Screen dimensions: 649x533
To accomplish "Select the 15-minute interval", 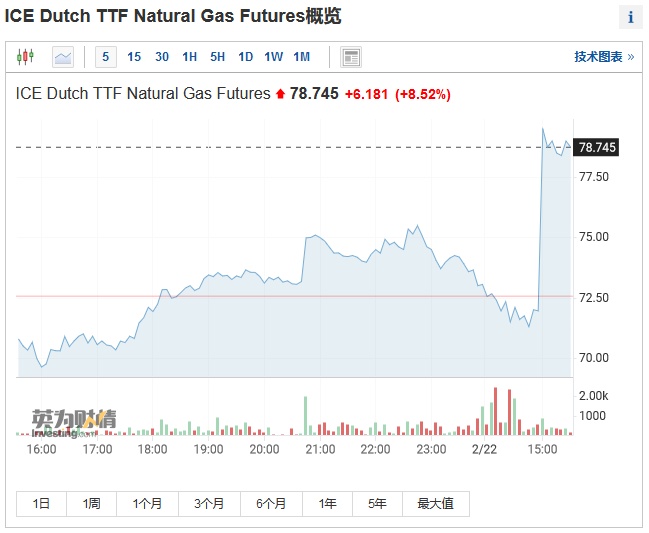I will click(134, 57).
